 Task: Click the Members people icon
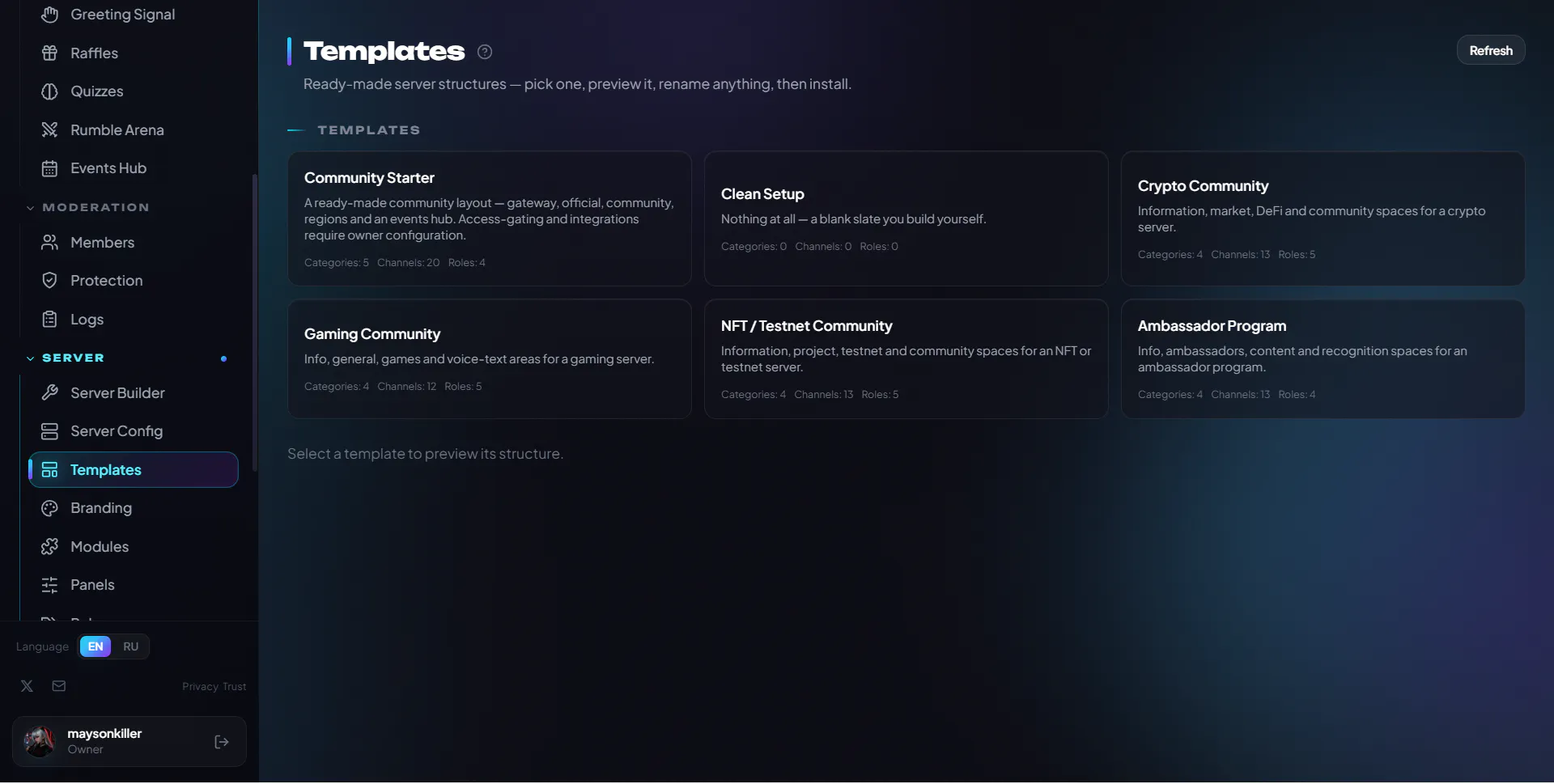pyautogui.click(x=49, y=243)
